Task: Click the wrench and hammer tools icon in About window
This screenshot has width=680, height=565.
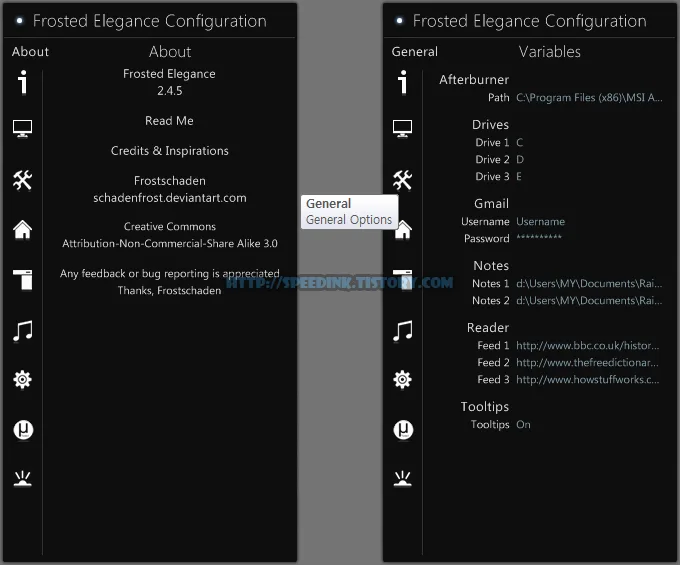Action: [x=23, y=180]
